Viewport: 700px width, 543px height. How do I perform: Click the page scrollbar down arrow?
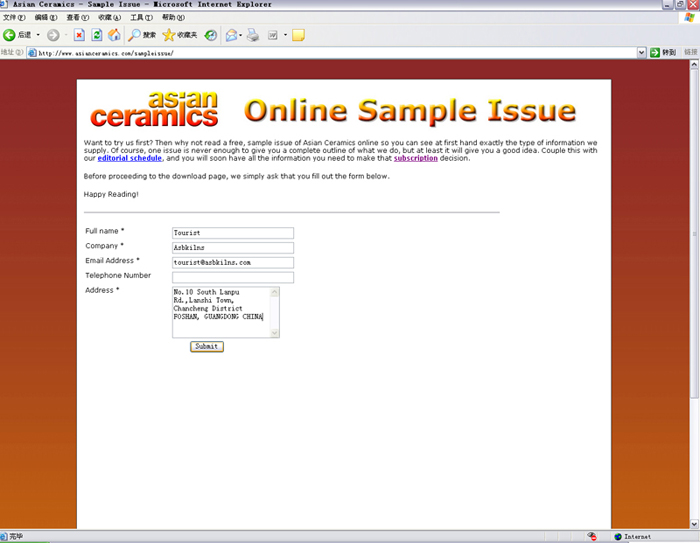[694, 524]
